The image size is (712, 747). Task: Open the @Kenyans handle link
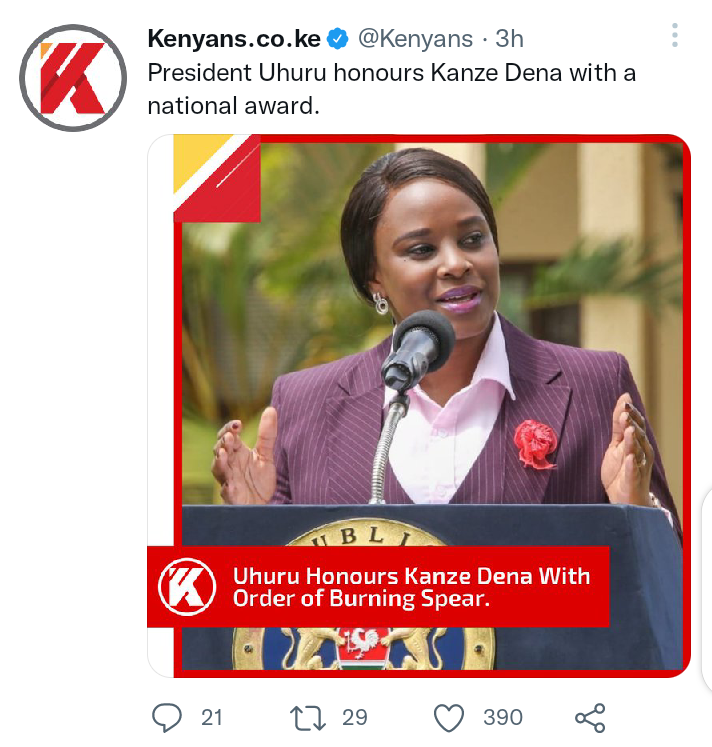click(x=415, y=39)
